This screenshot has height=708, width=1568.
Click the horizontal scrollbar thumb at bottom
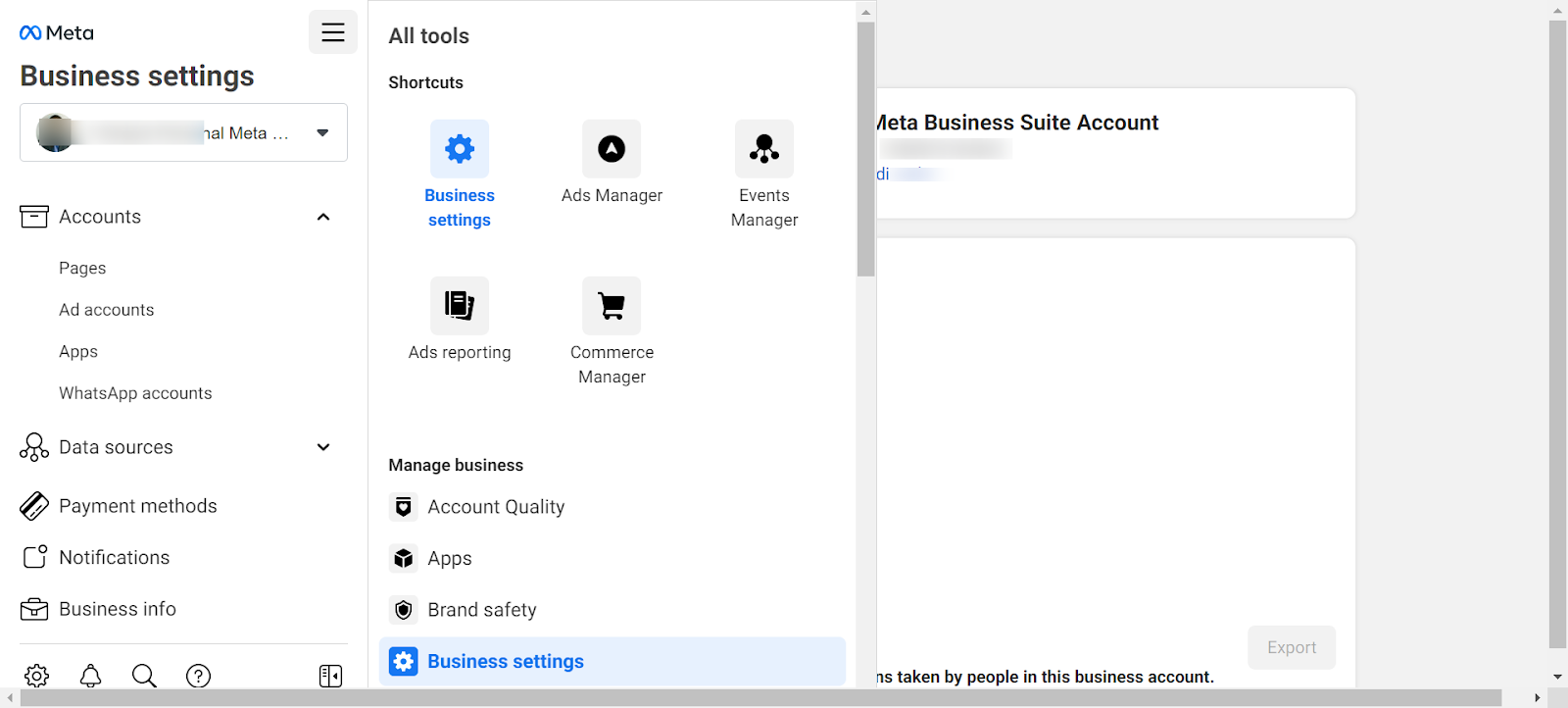tap(761, 697)
